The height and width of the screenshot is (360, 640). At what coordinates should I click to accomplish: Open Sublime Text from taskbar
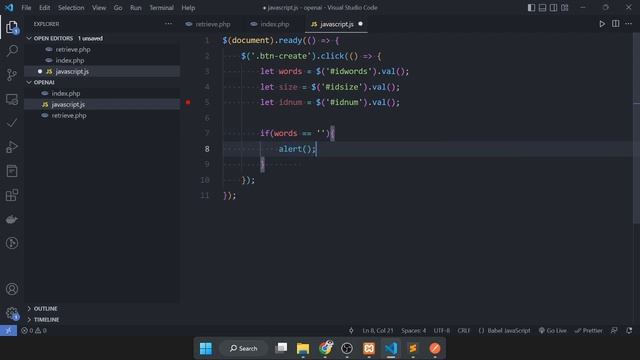tap(413, 349)
